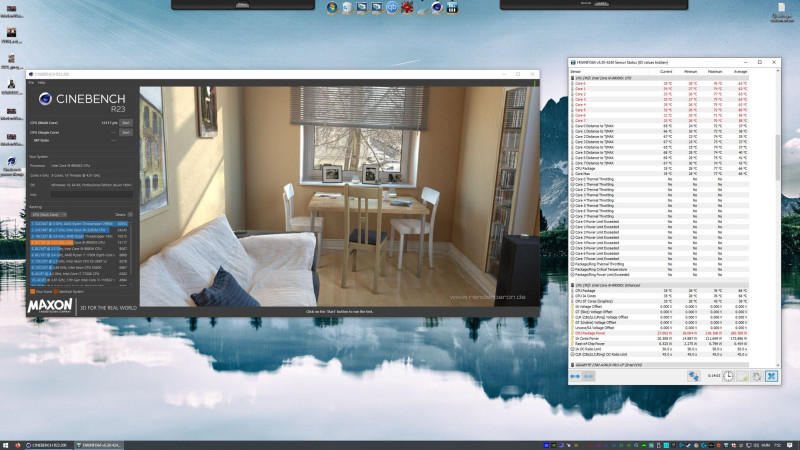Click the Minimum column header in HWiNFO
This screenshot has width=800, height=450.
690,72
